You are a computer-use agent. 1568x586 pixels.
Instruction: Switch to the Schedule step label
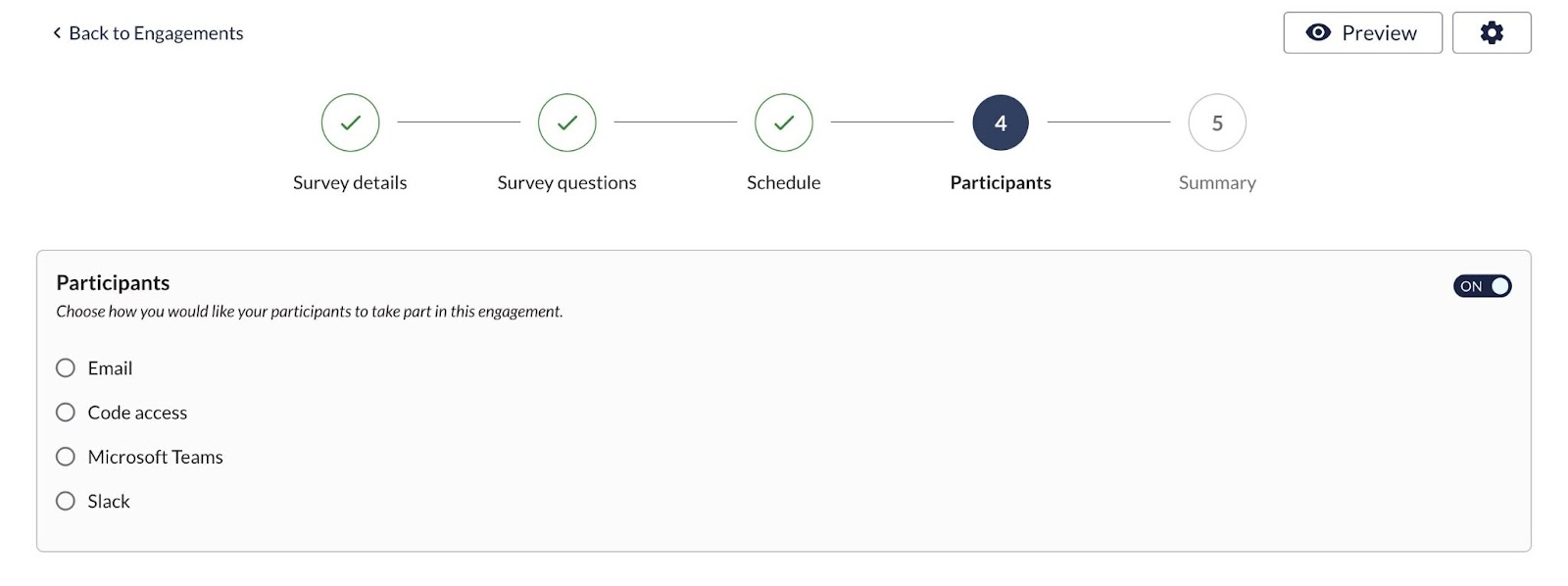click(x=784, y=182)
